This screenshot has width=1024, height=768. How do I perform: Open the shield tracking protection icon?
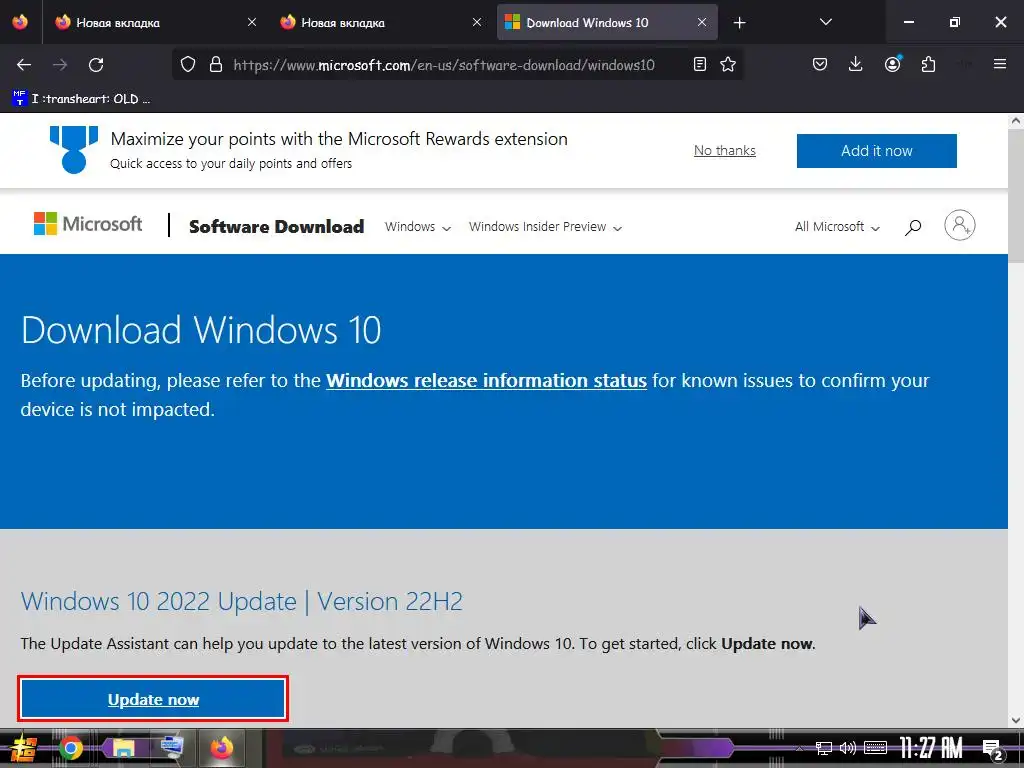point(188,65)
